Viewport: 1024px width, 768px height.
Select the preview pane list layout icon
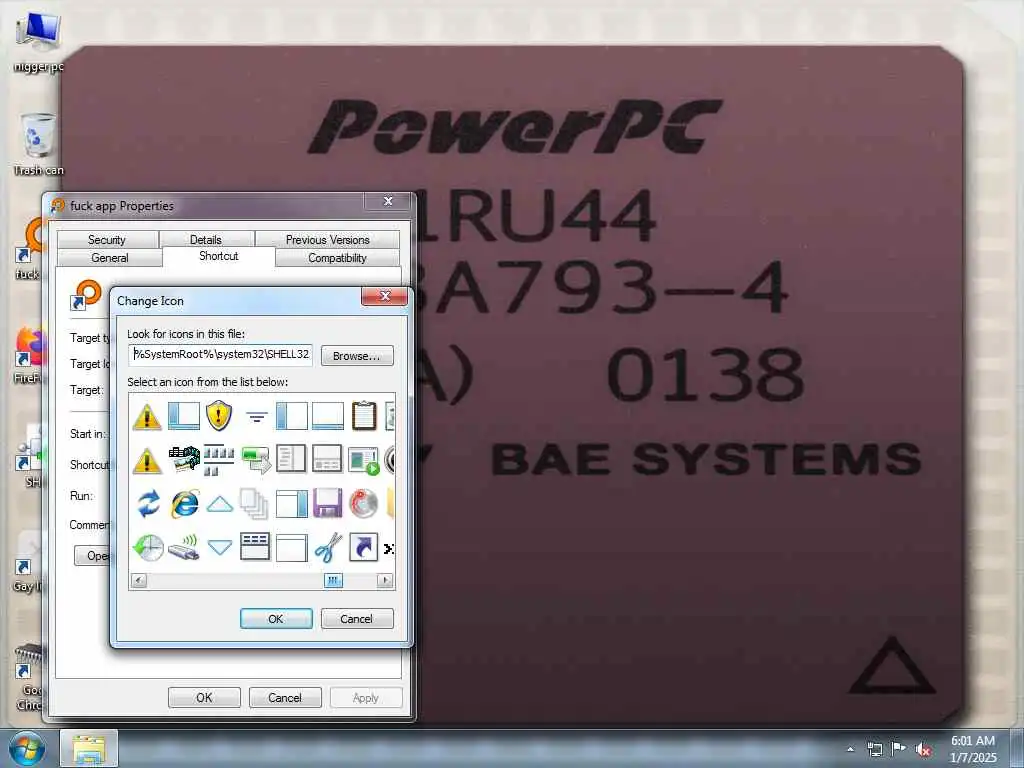click(291, 459)
